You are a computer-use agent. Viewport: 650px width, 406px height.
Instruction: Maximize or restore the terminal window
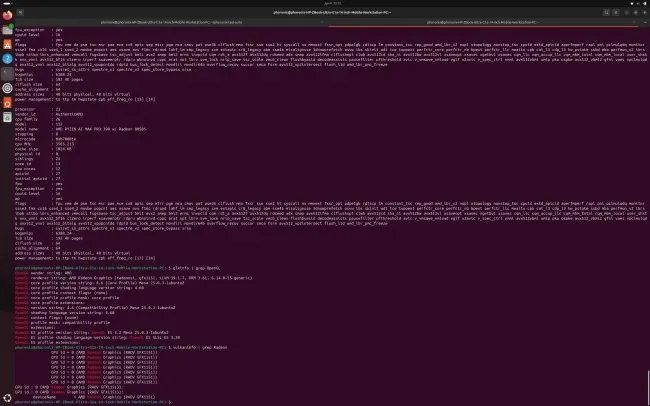635,12
